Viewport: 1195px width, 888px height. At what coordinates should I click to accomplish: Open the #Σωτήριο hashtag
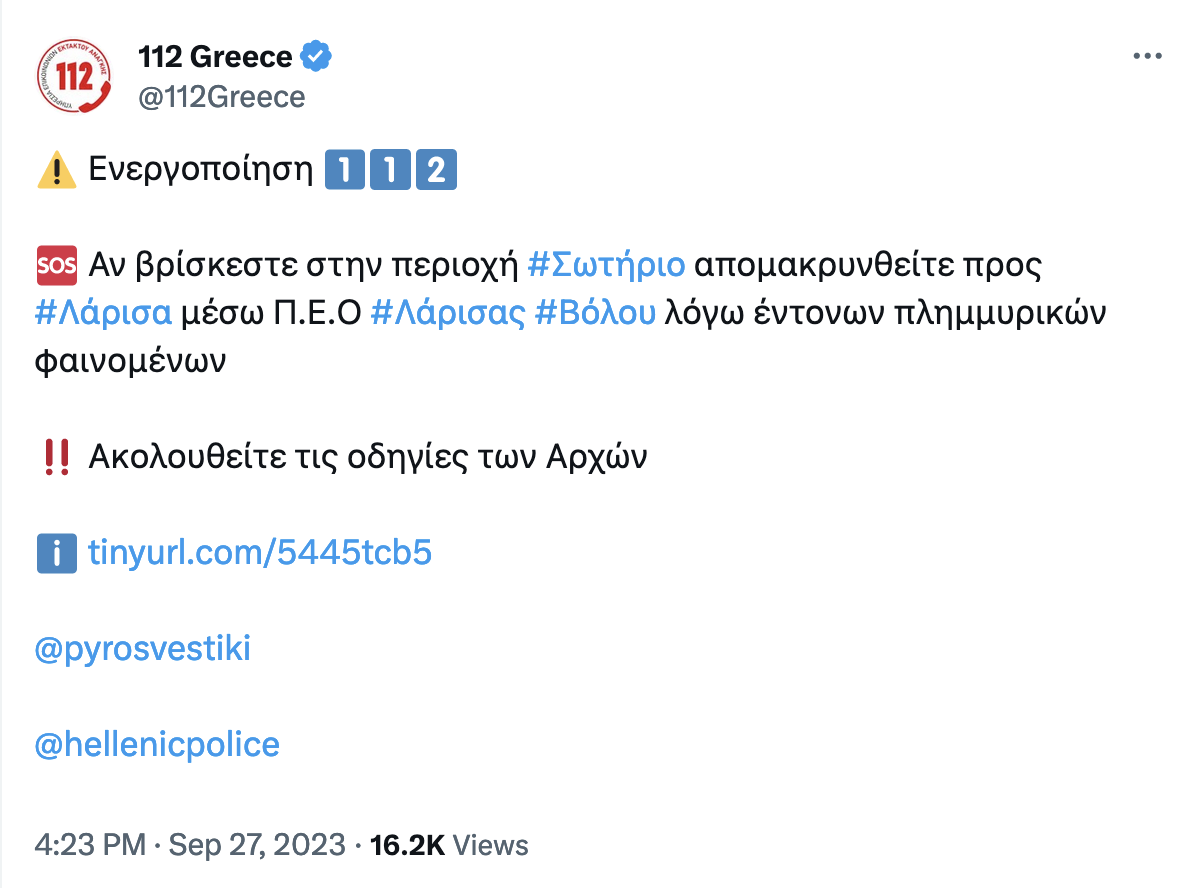click(x=605, y=266)
